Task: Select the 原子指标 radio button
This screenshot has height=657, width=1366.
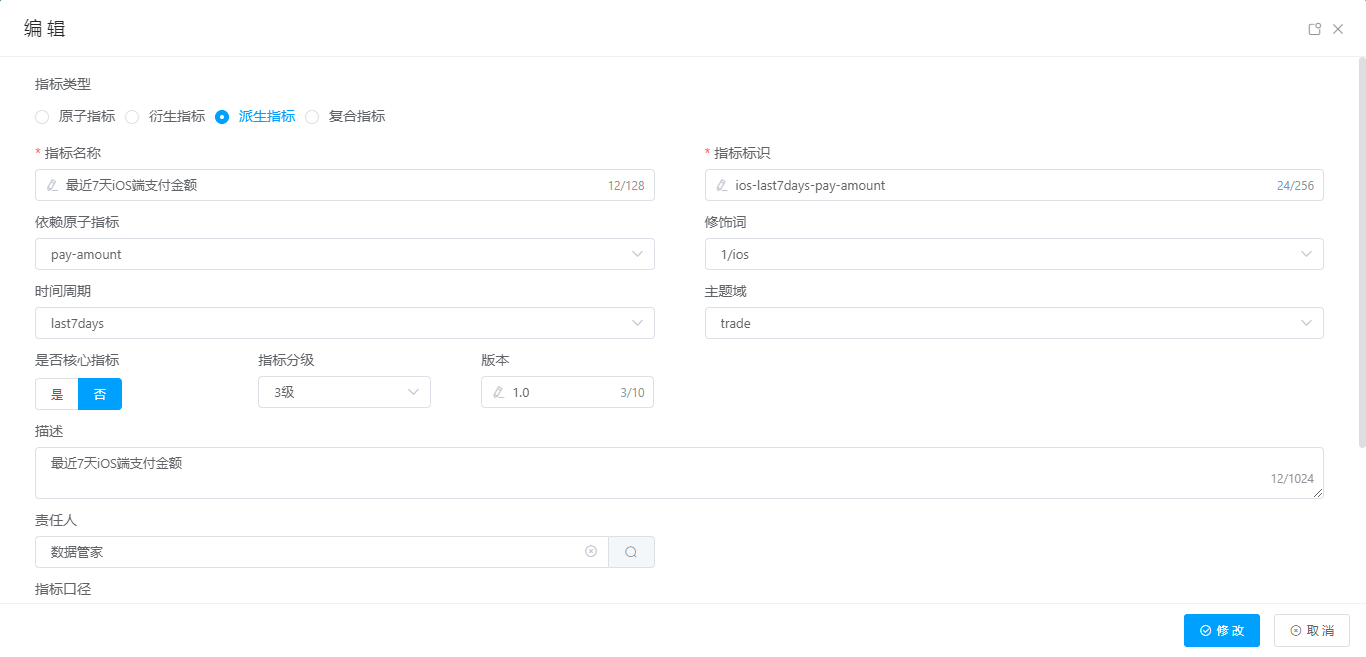Action: coord(42,117)
